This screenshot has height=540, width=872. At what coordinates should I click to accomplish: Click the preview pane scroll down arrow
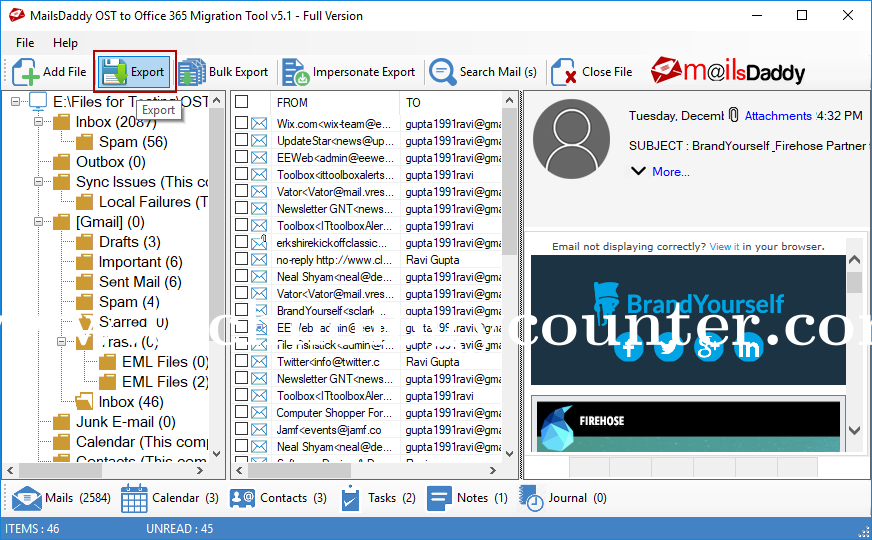855,430
